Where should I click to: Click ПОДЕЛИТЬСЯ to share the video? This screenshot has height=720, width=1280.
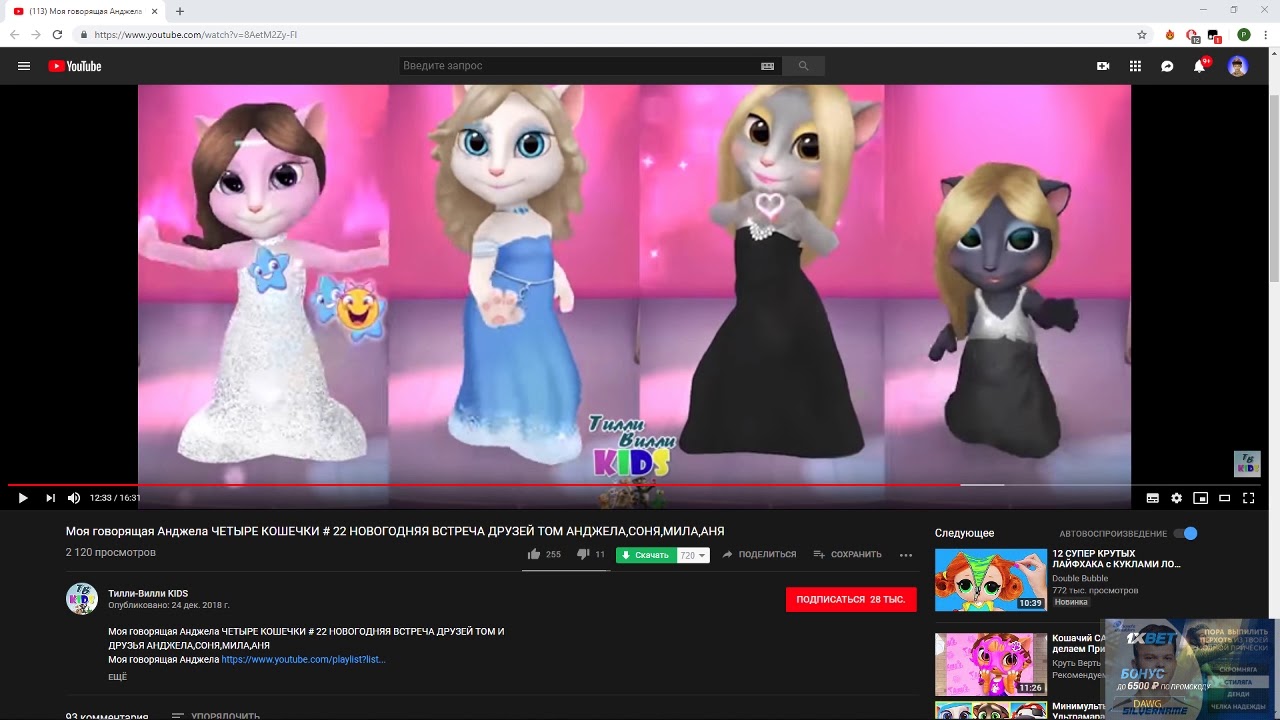[x=759, y=554]
